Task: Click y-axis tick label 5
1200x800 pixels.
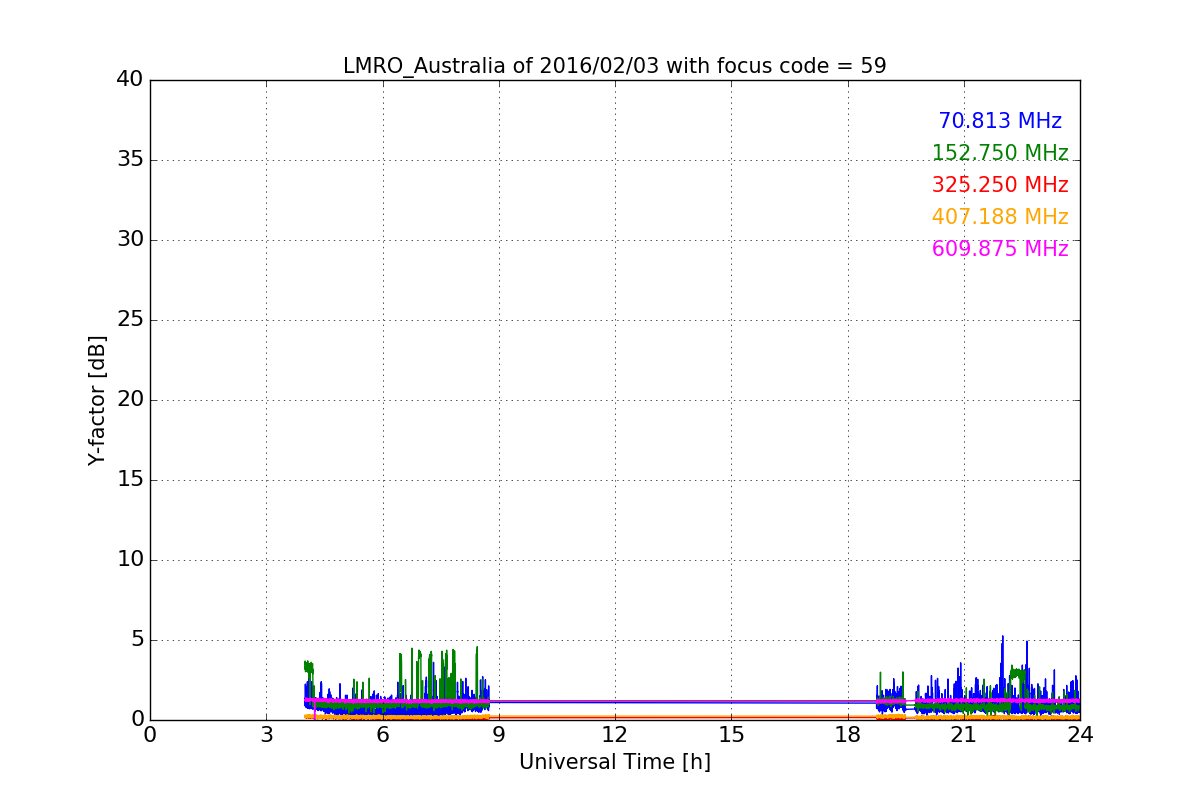Action: tap(136, 640)
